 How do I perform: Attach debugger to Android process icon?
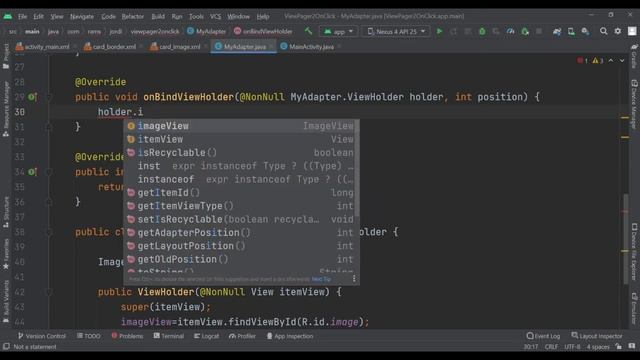(525, 31)
